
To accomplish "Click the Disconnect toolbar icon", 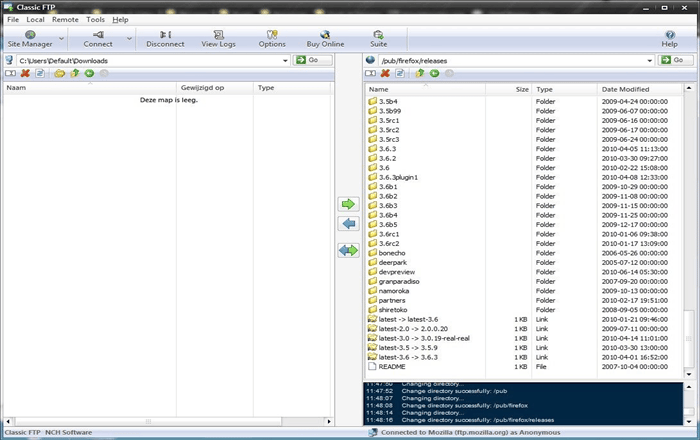I will [x=165, y=39].
